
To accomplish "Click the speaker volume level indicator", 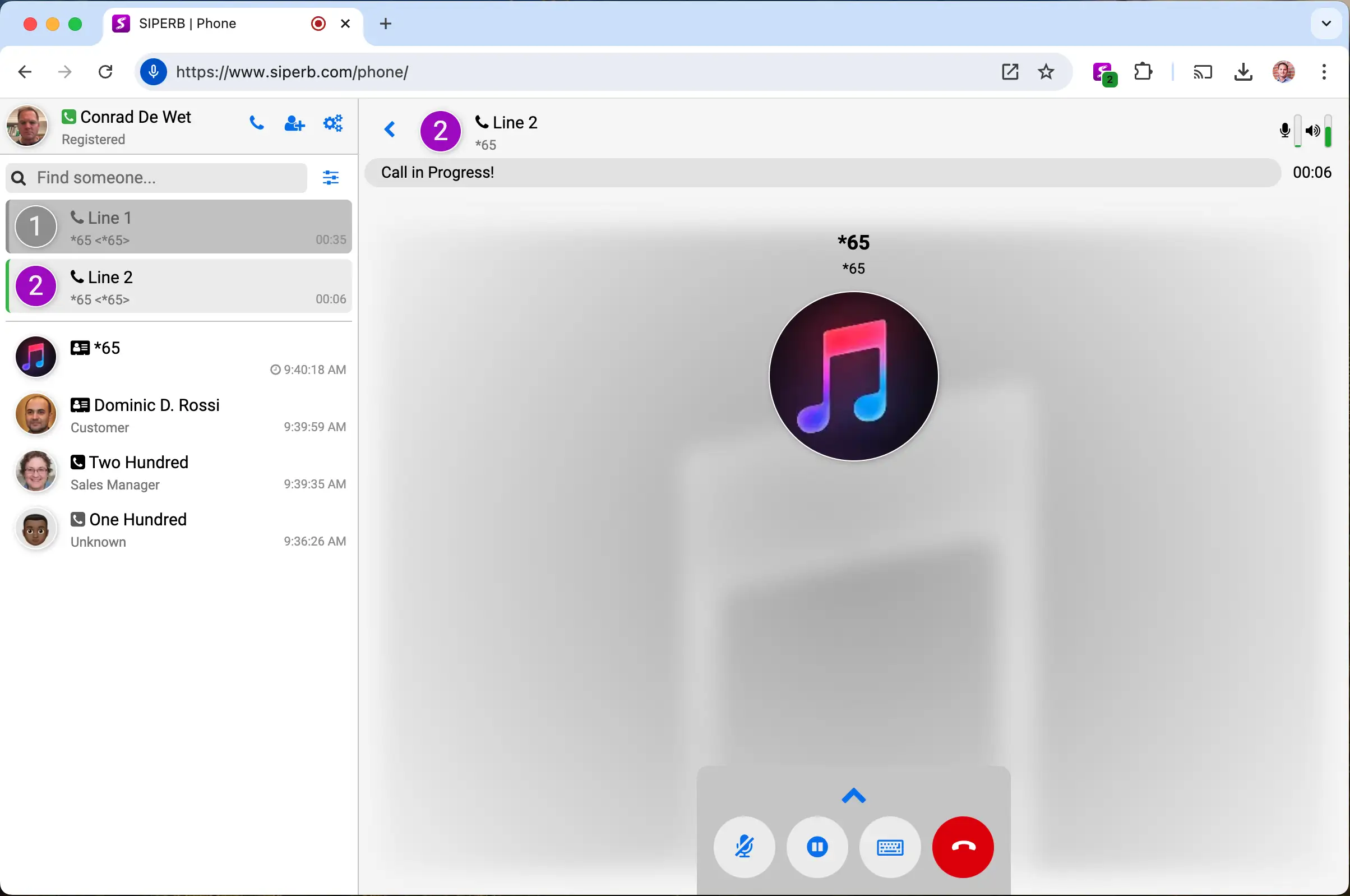I will click(x=1328, y=131).
